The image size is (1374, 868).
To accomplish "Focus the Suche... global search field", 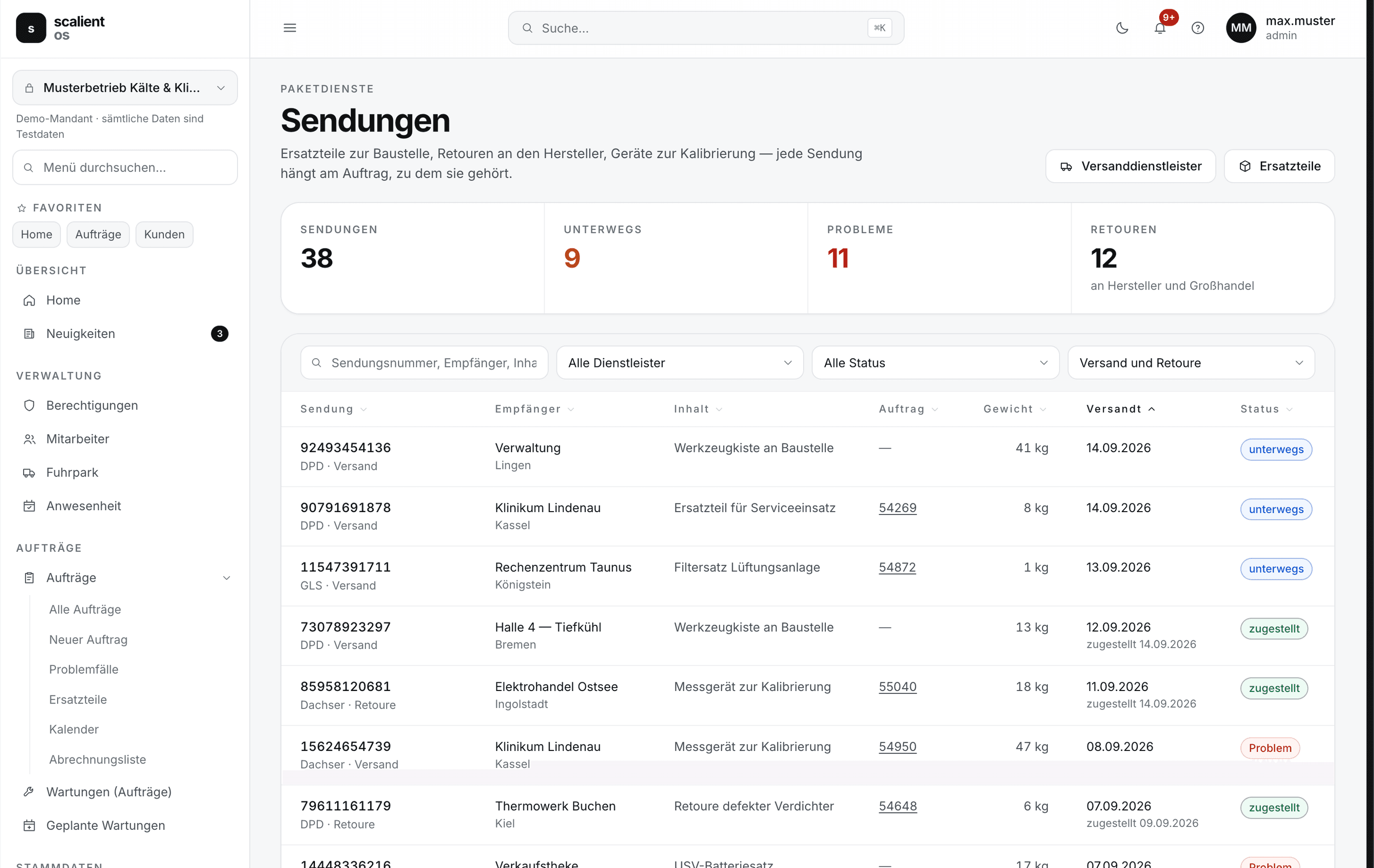I will 706,28.
